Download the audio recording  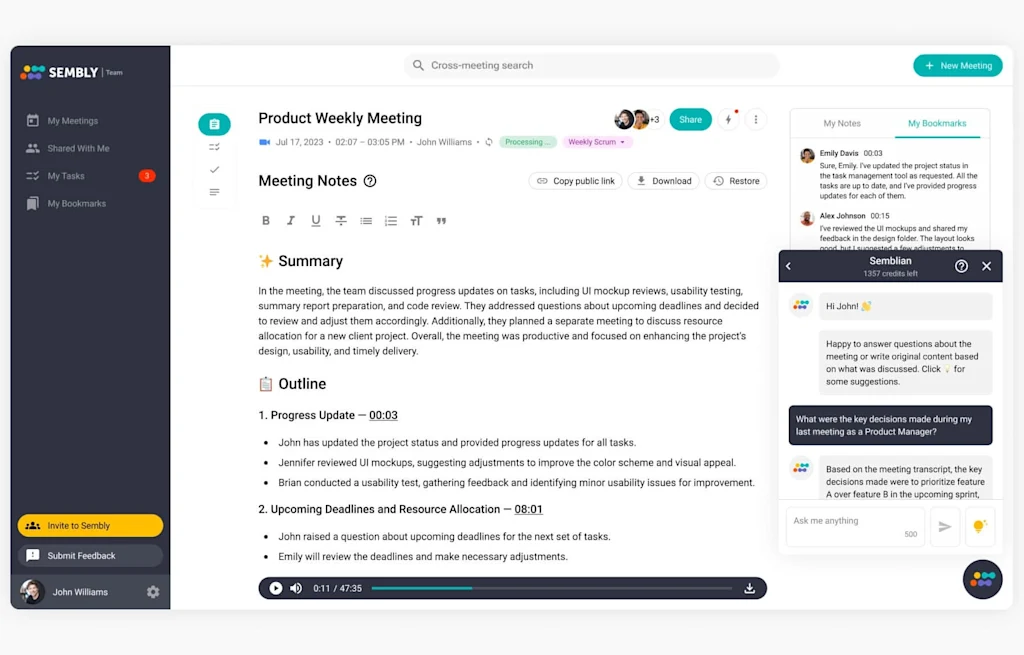click(750, 588)
